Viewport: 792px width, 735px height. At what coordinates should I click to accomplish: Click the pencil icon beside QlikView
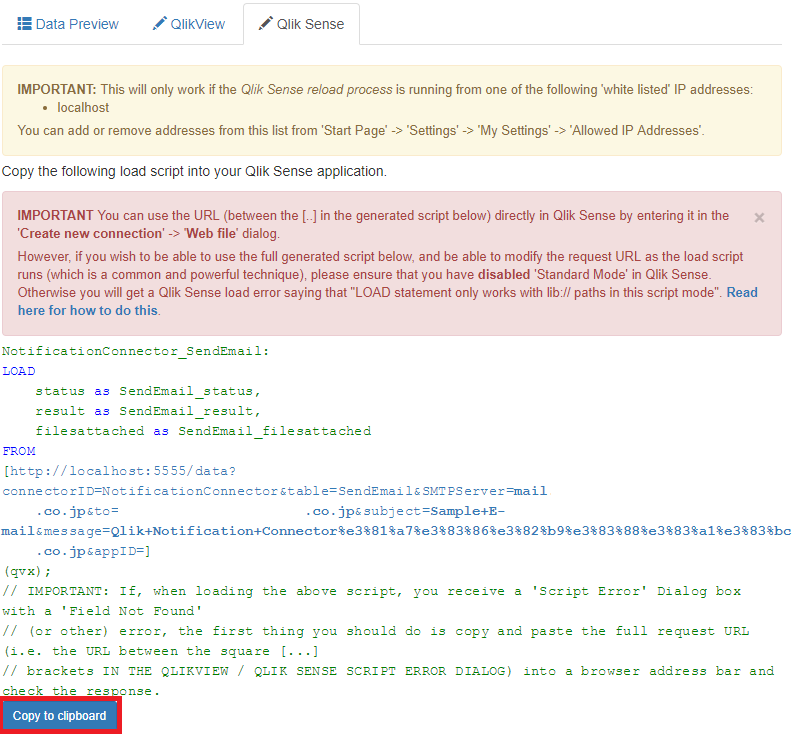pyautogui.click(x=160, y=24)
